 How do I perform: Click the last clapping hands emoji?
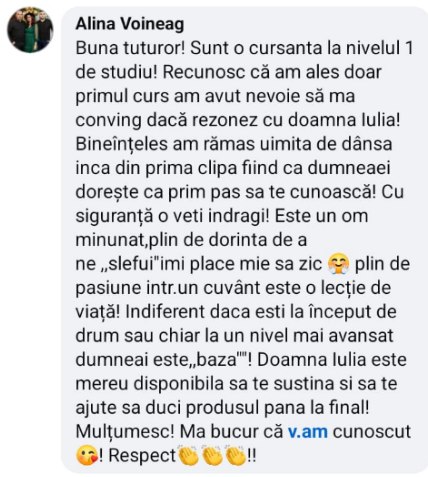[236, 455]
